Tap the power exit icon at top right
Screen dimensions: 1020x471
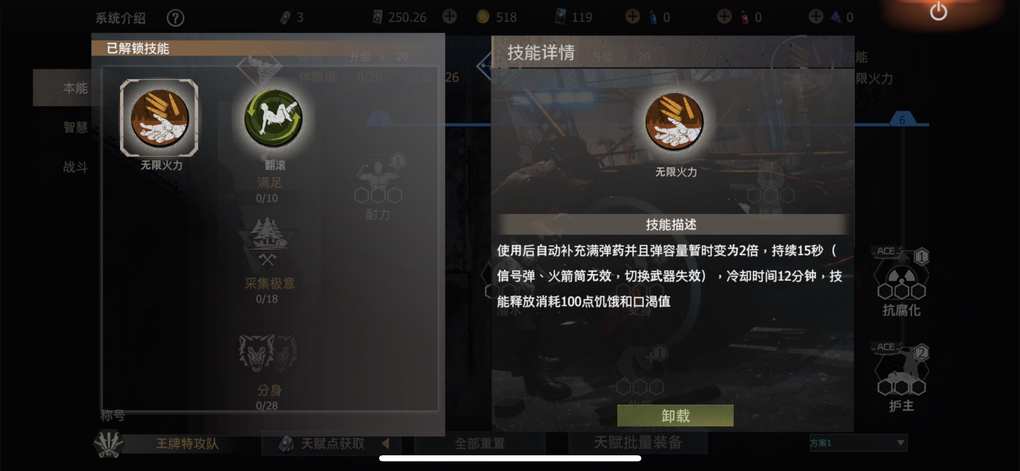[x=938, y=12]
